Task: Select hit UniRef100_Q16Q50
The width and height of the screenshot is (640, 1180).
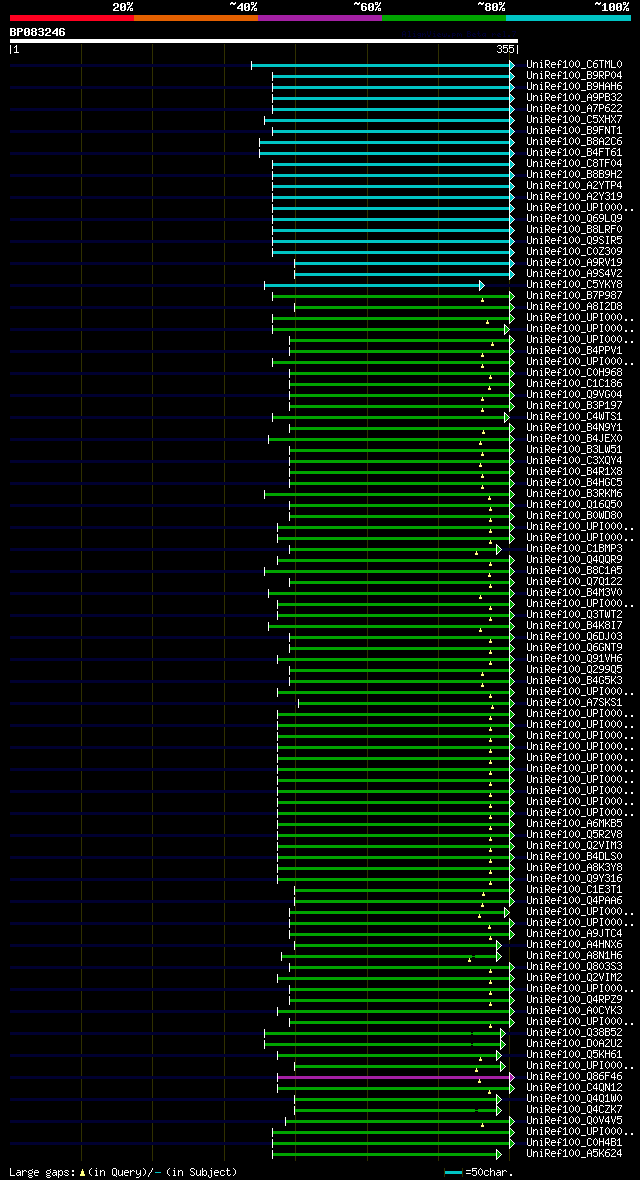Action: tap(574, 504)
